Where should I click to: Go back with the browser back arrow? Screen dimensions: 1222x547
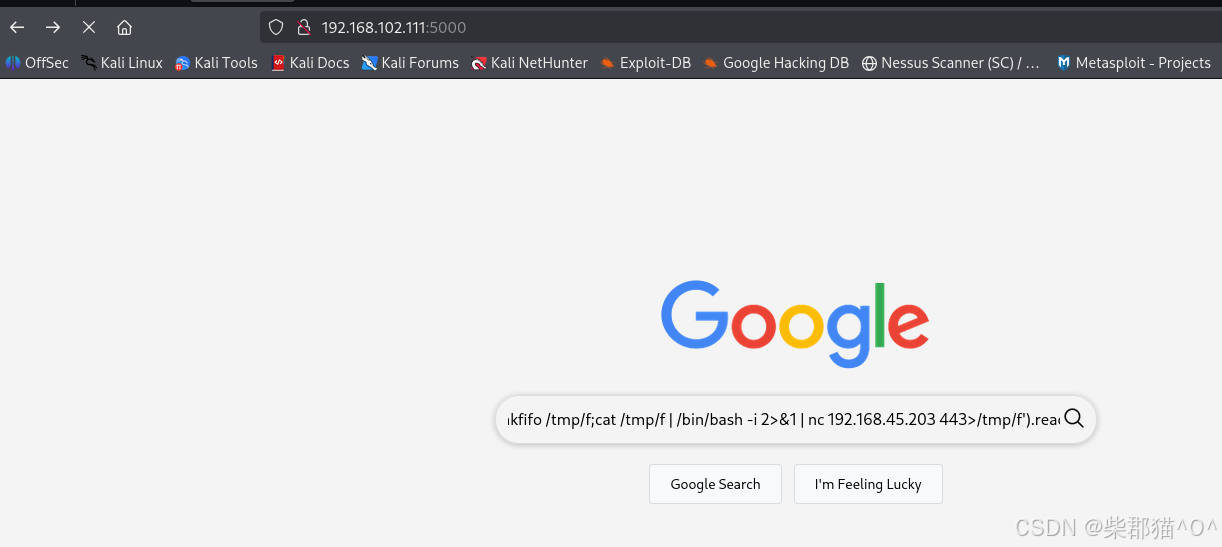click(x=17, y=27)
